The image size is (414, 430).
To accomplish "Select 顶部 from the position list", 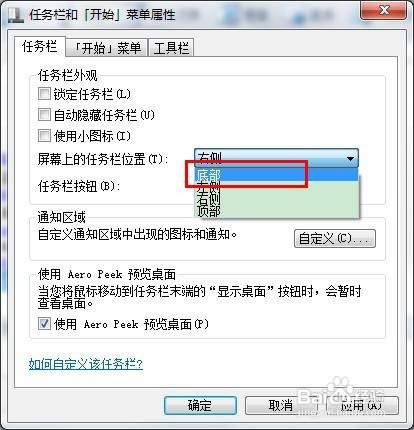I will click(x=276, y=211).
